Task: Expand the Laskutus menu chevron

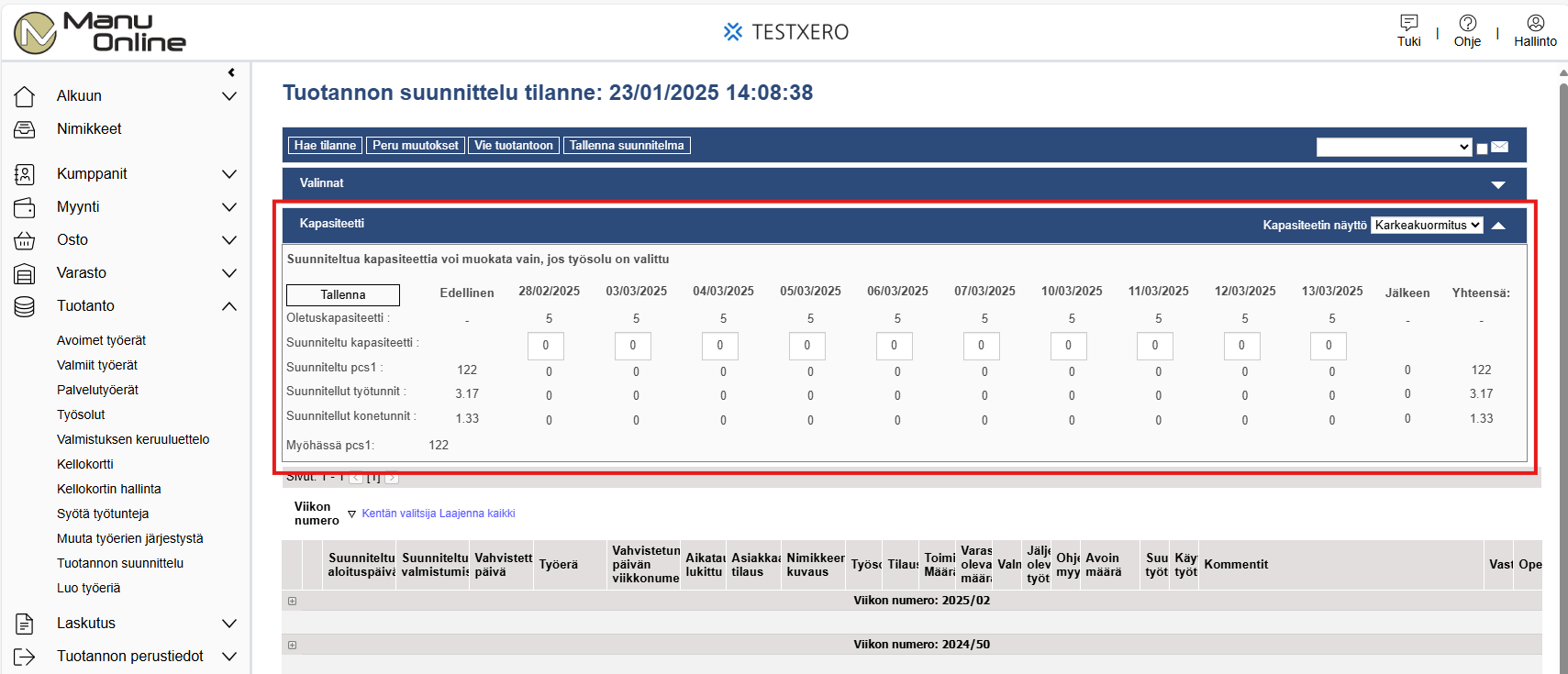Action: coord(229,624)
